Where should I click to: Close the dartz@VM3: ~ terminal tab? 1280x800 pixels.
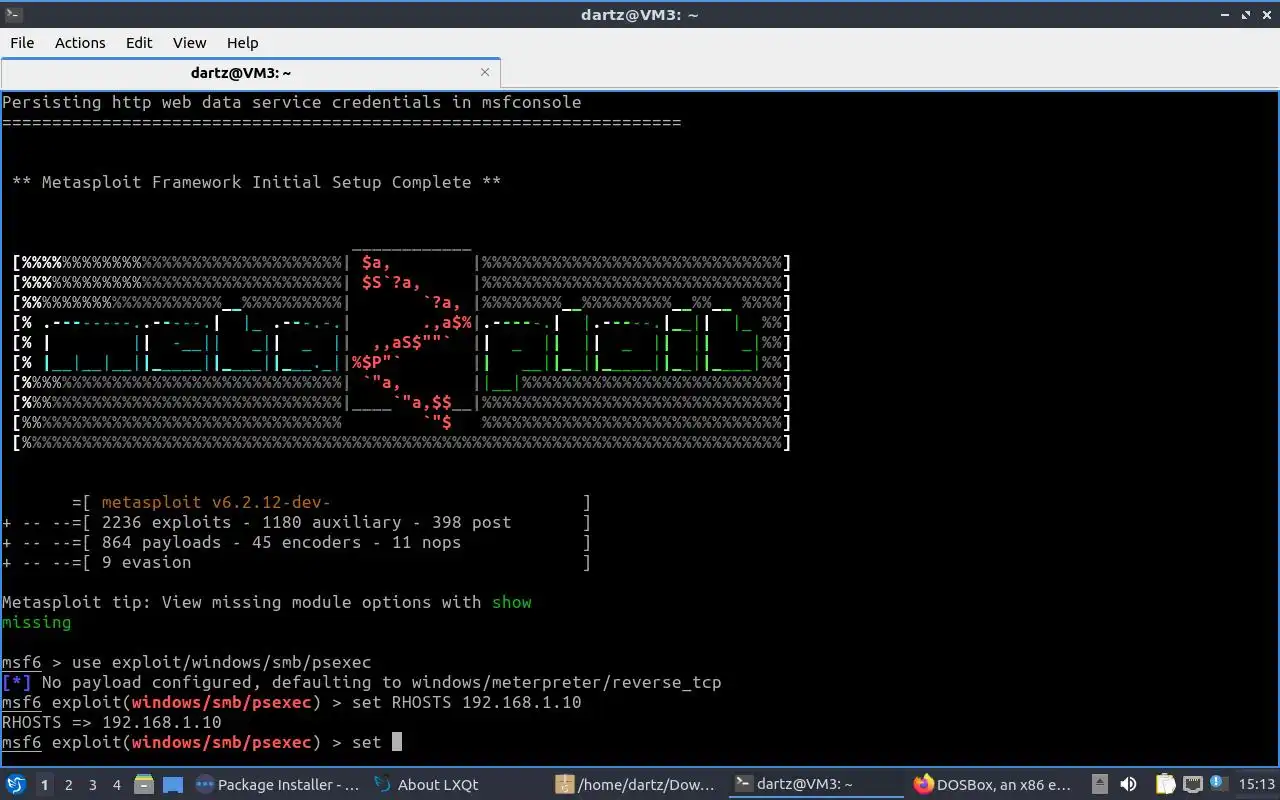pyautogui.click(x=485, y=72)
